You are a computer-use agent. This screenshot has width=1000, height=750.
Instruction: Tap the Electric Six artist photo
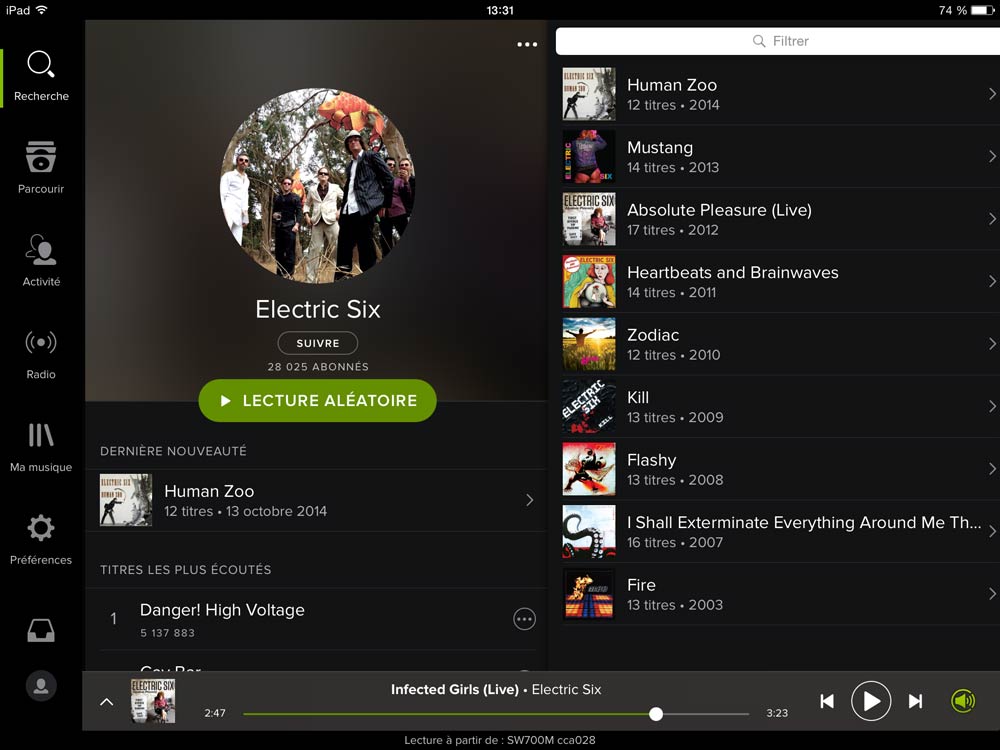click(x=318, y=185)
